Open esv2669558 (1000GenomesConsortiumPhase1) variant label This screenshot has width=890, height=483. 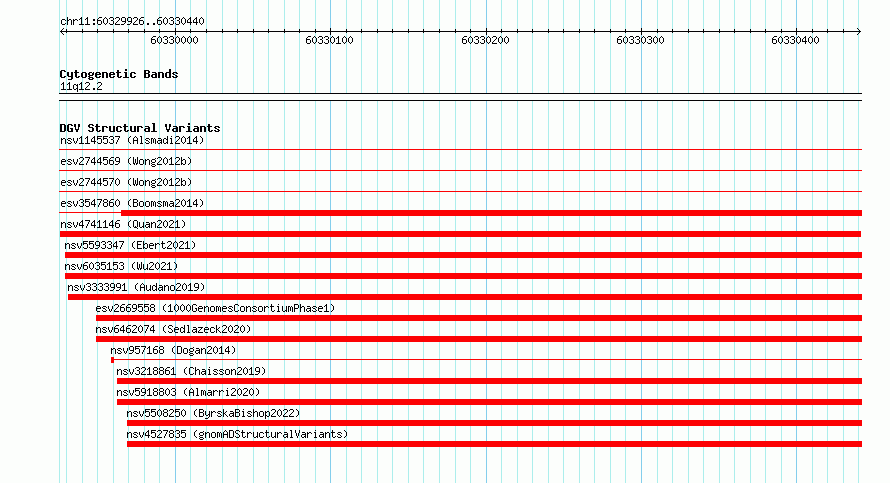click(215, 308)
